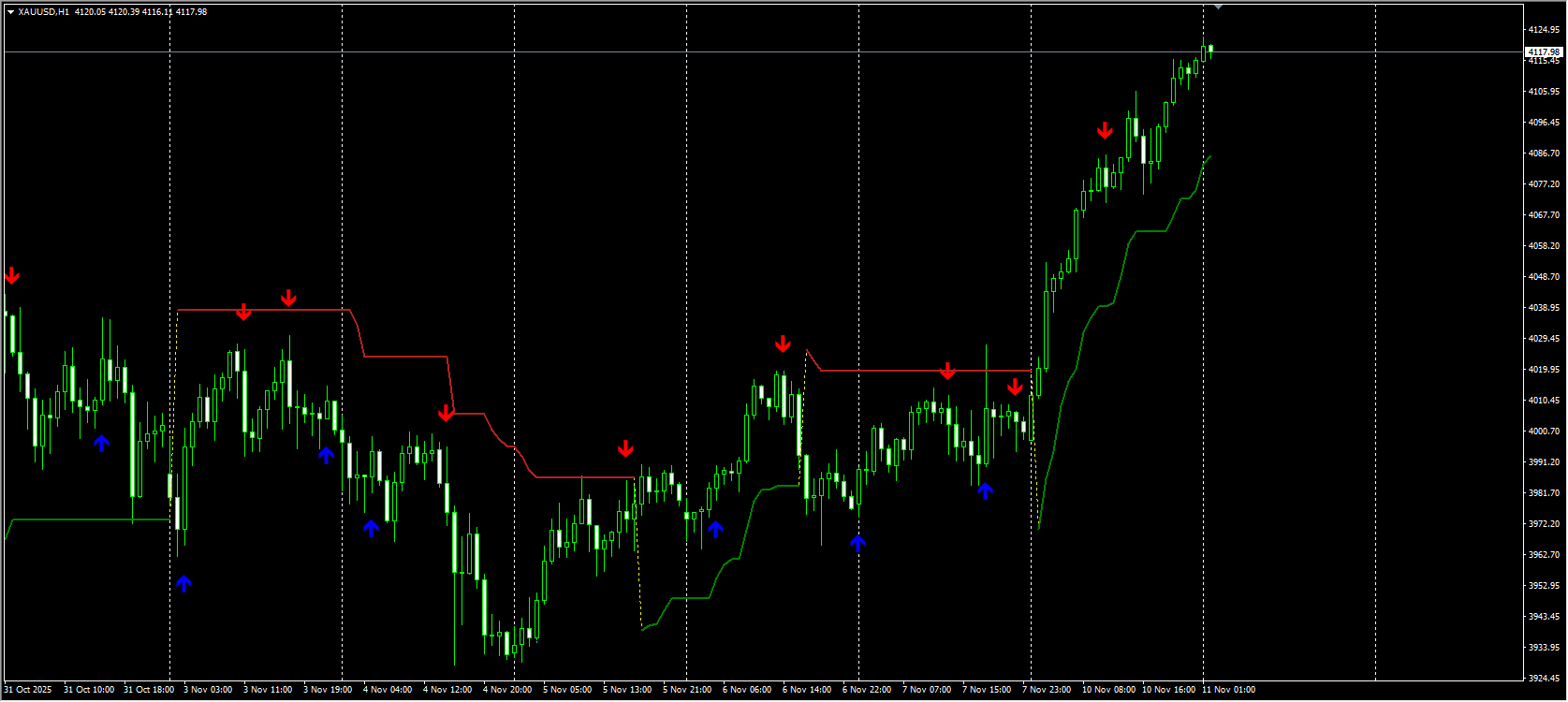Click the red down arrow at chart's far left edge
Viewport: 1568px width, 702px height.
(x=11, y=275)
